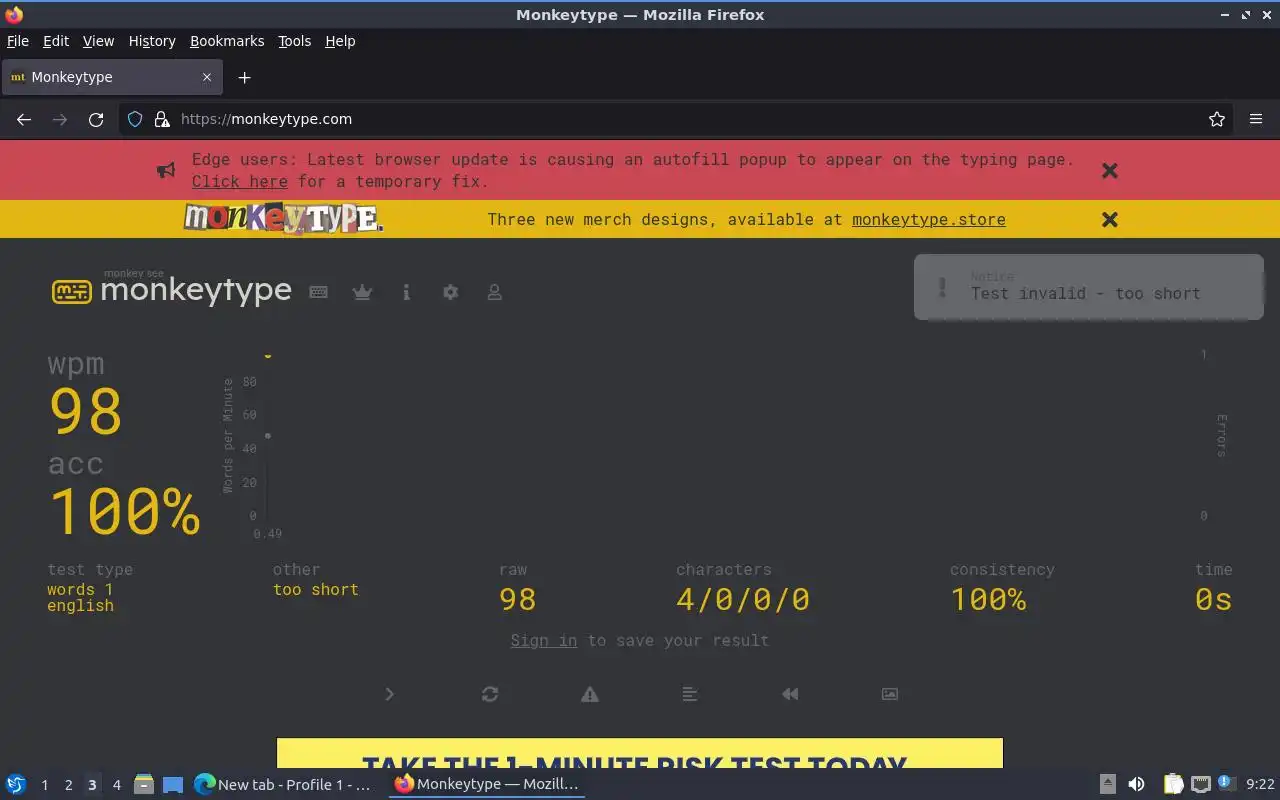Click 'Sign in' to save result
This screenshot has width=1280, height=800.
544,640
